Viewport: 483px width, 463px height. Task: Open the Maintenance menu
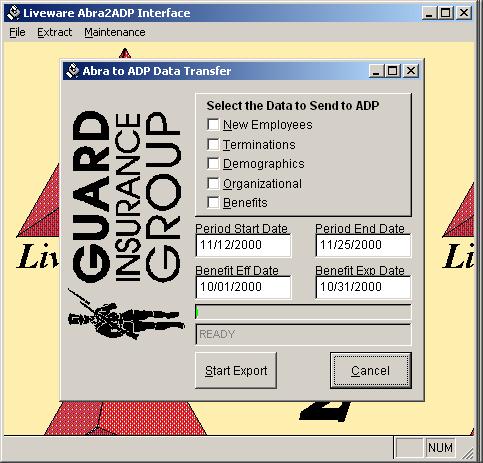[115, 32]
